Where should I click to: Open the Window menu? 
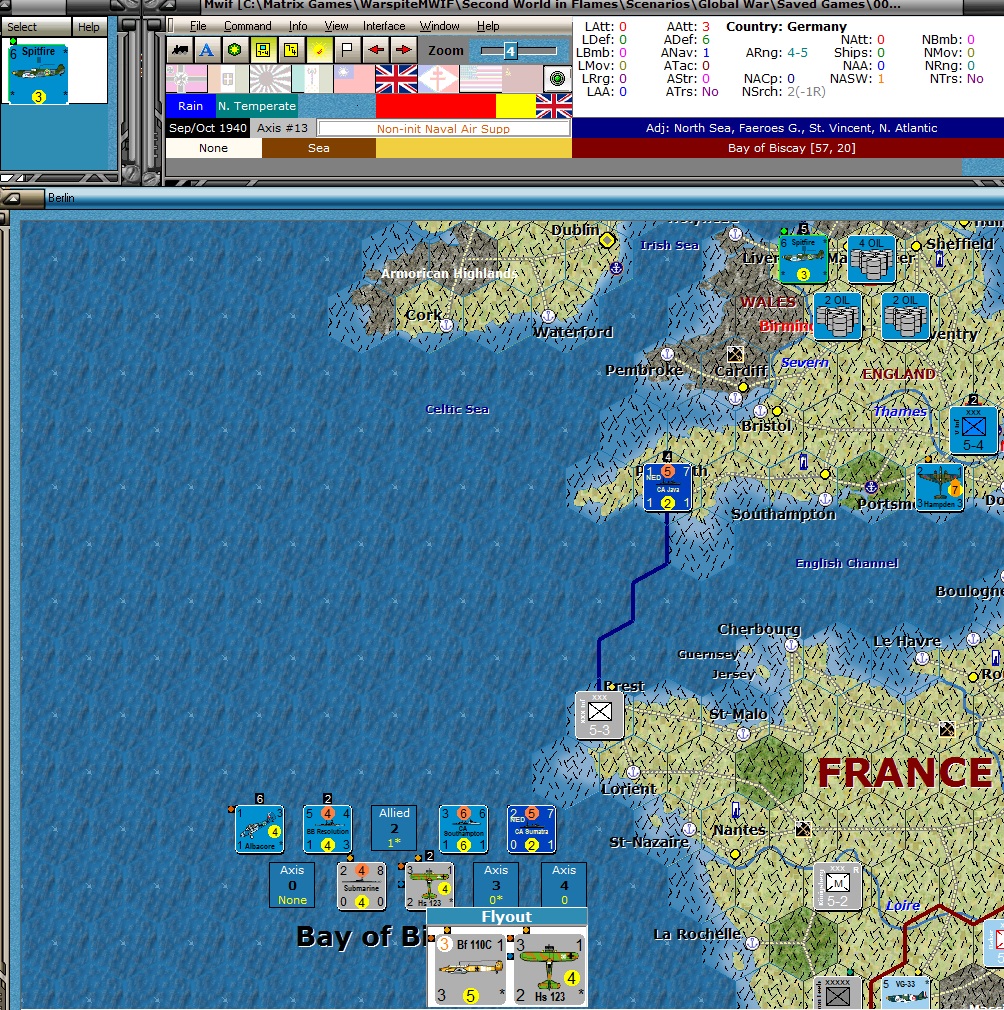pos(439,26)
